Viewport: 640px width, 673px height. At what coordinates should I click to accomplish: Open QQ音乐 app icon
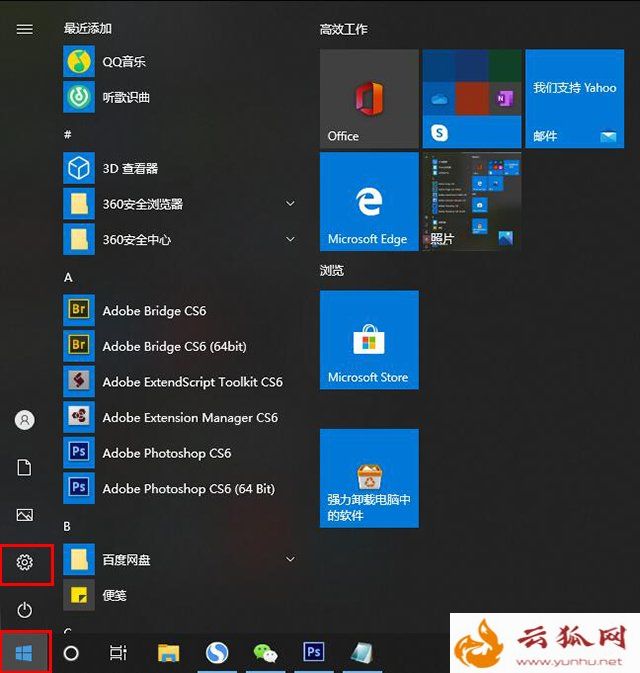tap(79, 61)
